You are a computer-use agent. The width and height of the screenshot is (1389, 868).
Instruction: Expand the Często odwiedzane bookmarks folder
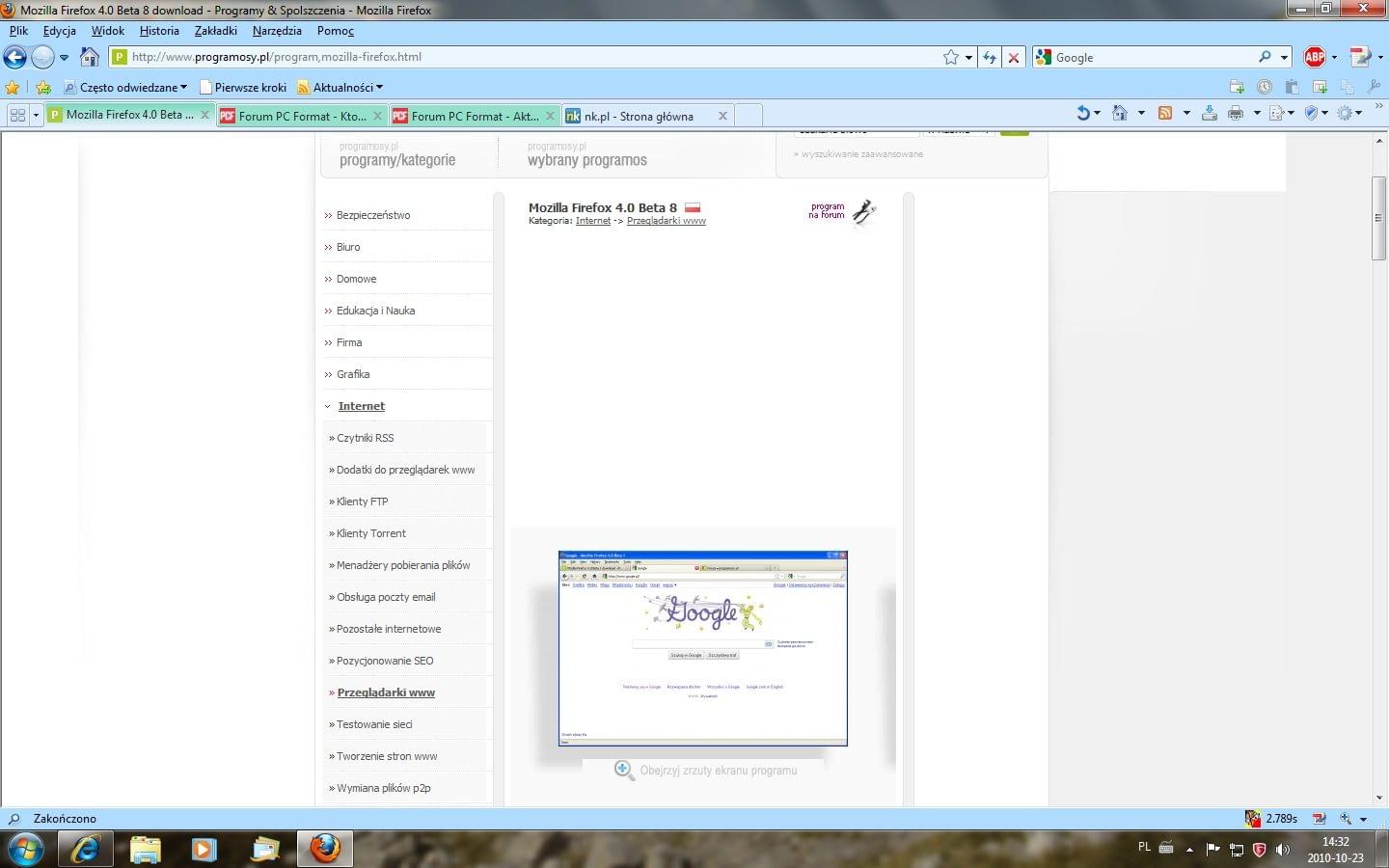128,87
